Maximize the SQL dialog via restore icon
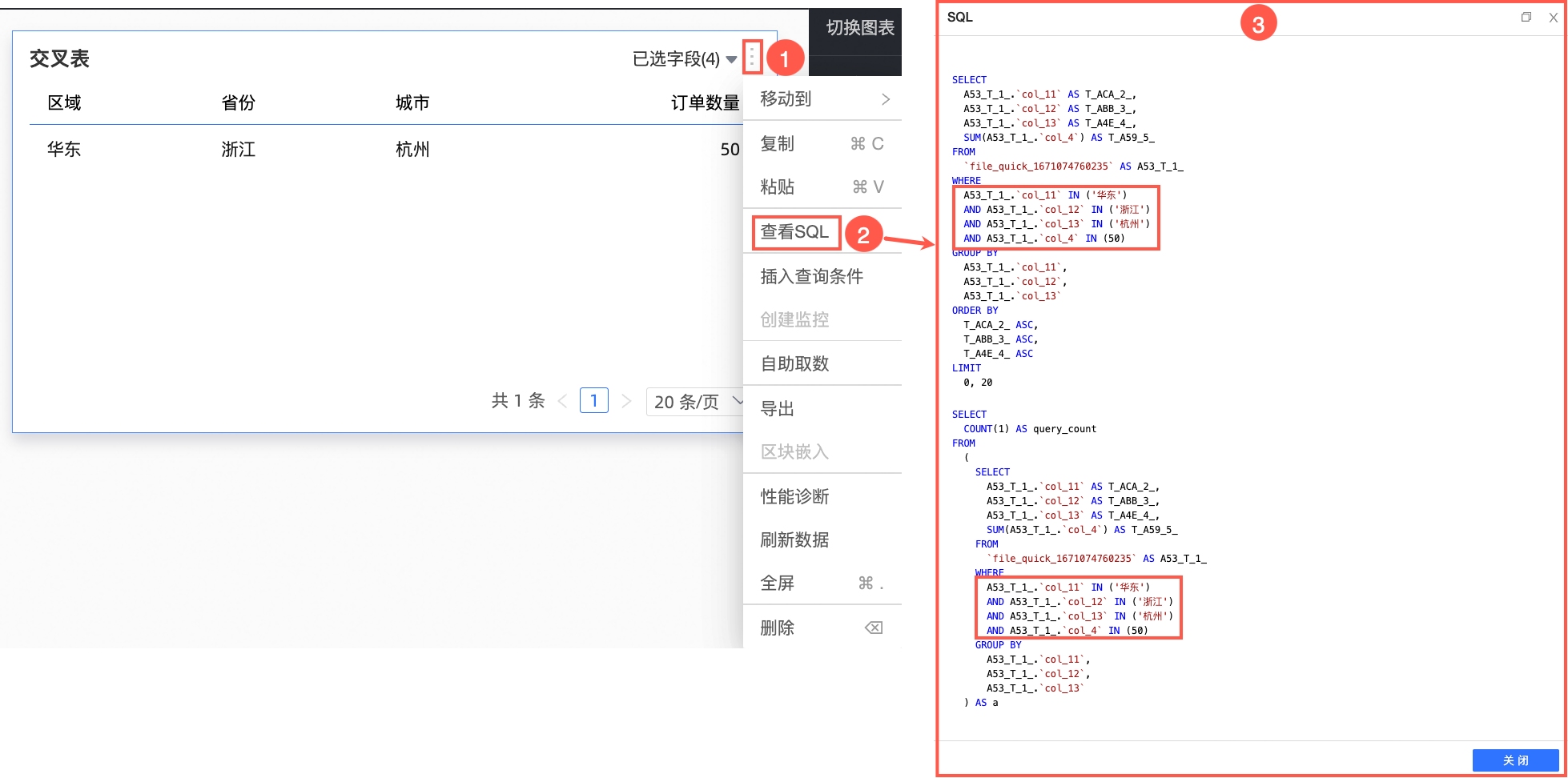The image size is (1568, 778). pyautogui.click(x=1526, y=17)
